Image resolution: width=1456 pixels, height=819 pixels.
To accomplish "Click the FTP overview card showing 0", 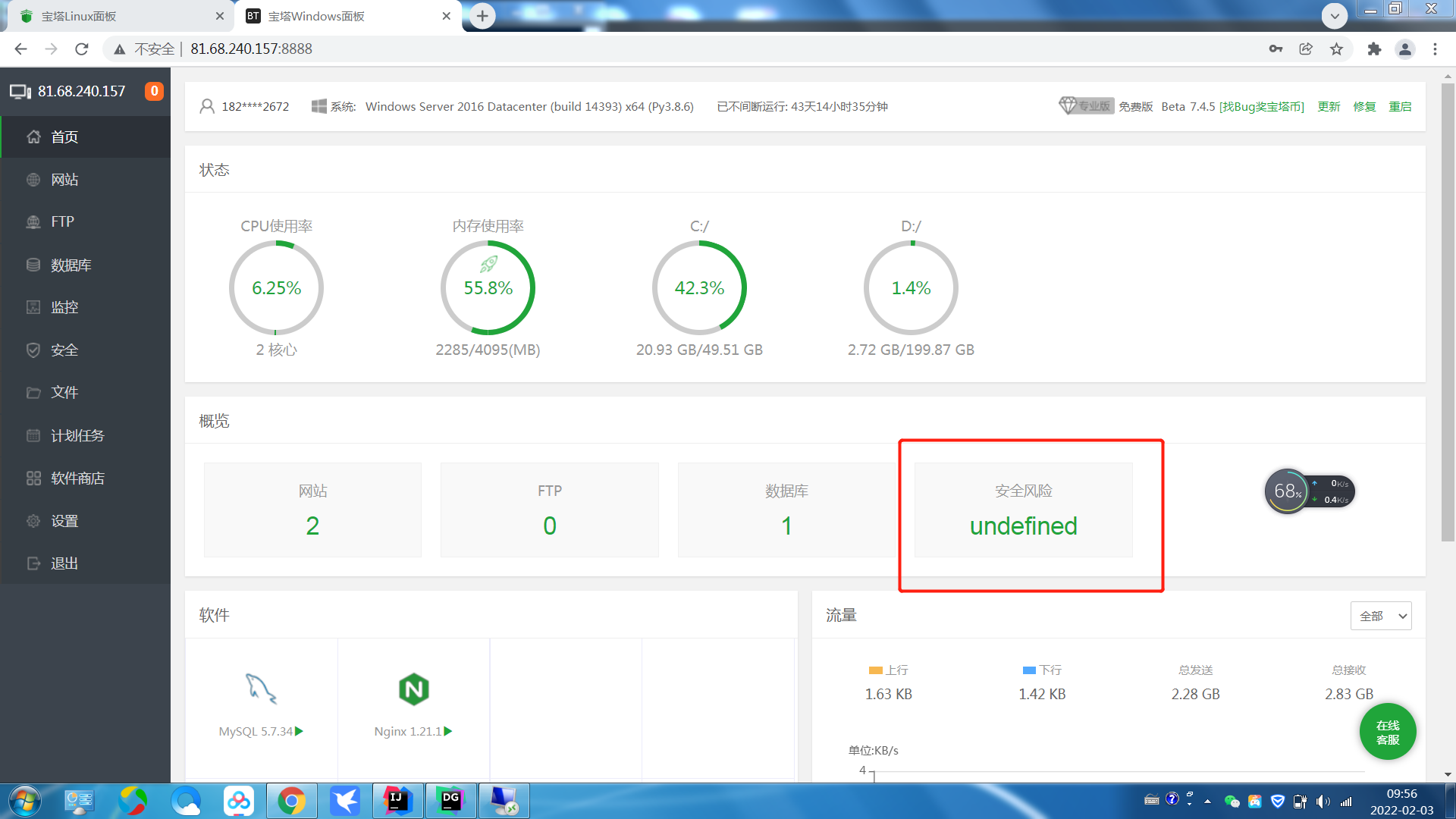I will click(x=550, y=510).
